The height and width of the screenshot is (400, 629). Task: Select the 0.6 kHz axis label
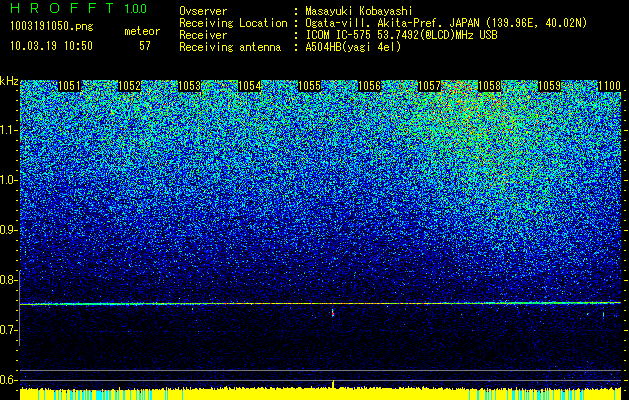[8, 380]
